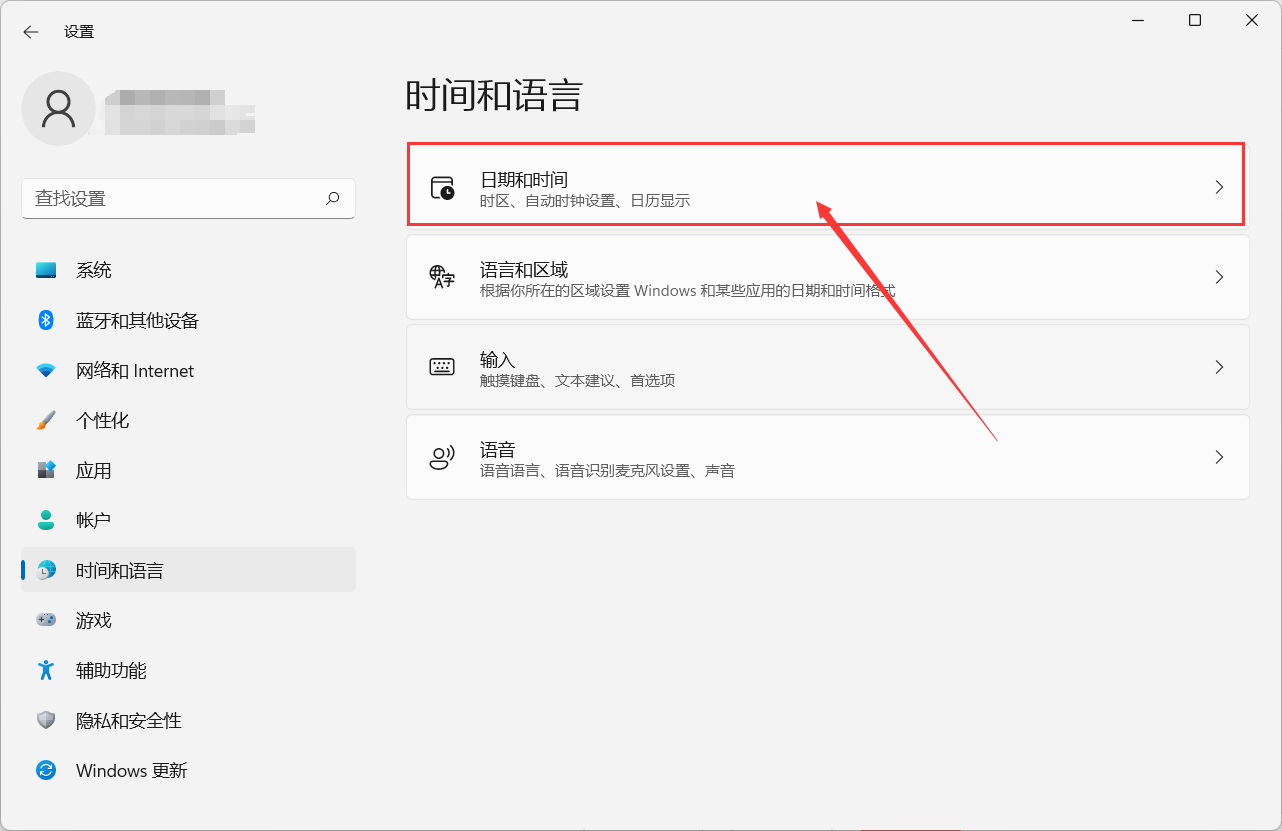The image size is (1282, 831).
Task: Open 游戏 settings page
Action: tap(188, 620)
